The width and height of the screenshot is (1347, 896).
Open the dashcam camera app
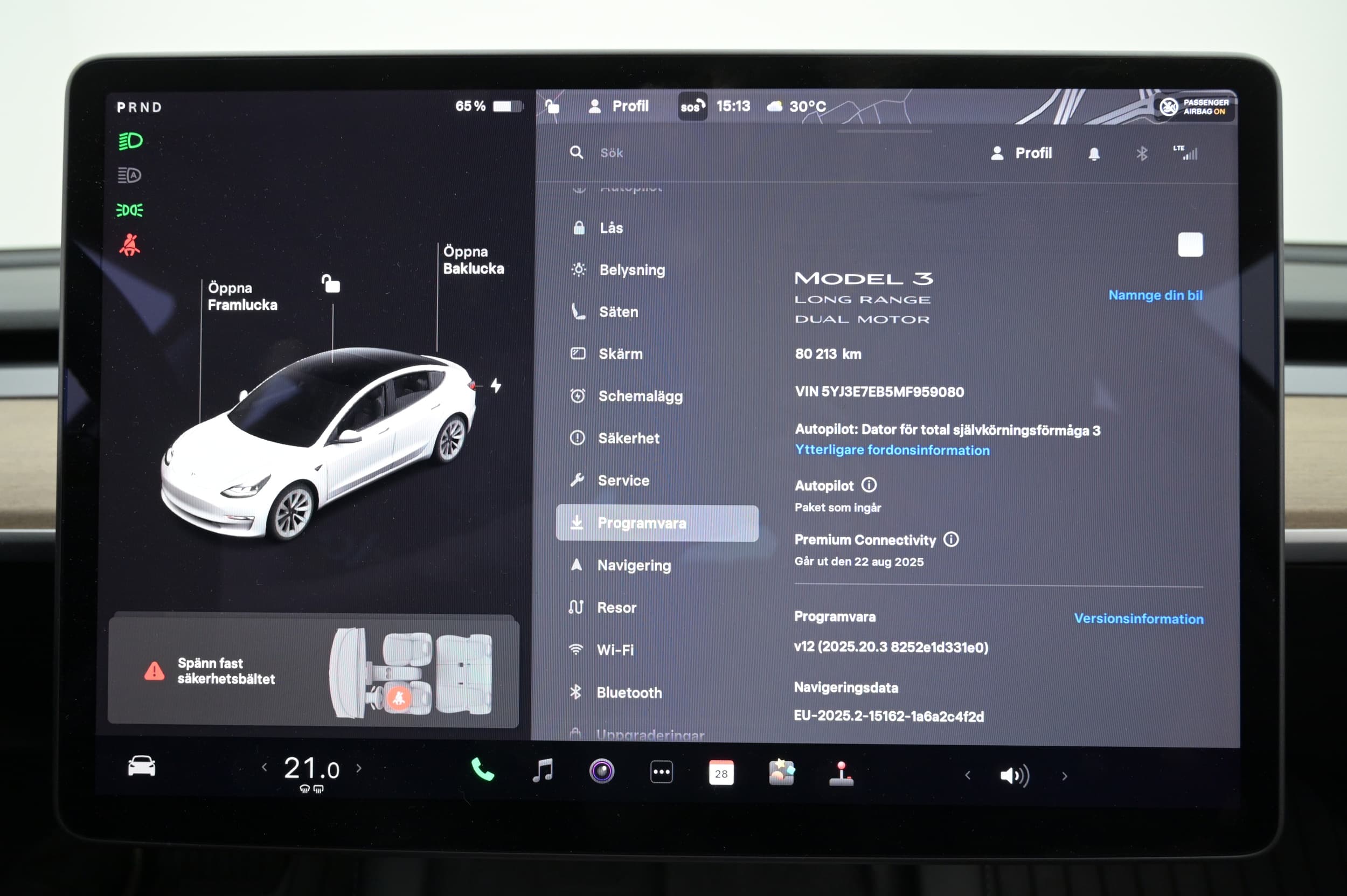(602, 772)
